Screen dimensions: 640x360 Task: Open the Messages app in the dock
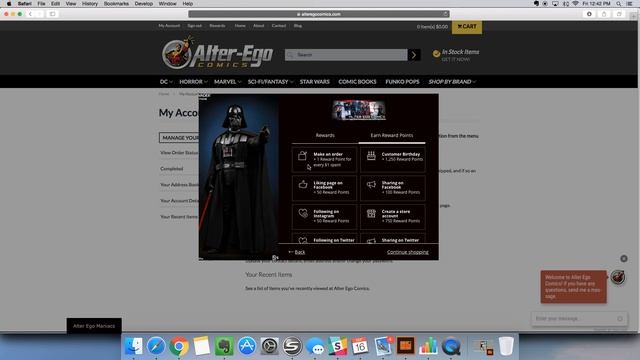(315, 346)
